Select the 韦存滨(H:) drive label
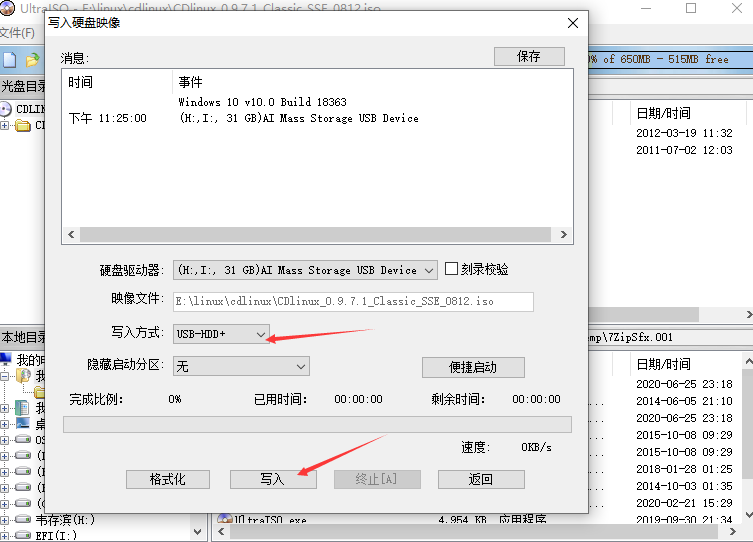The width and height of the screenshot is (753, 542). coord(65,519)
